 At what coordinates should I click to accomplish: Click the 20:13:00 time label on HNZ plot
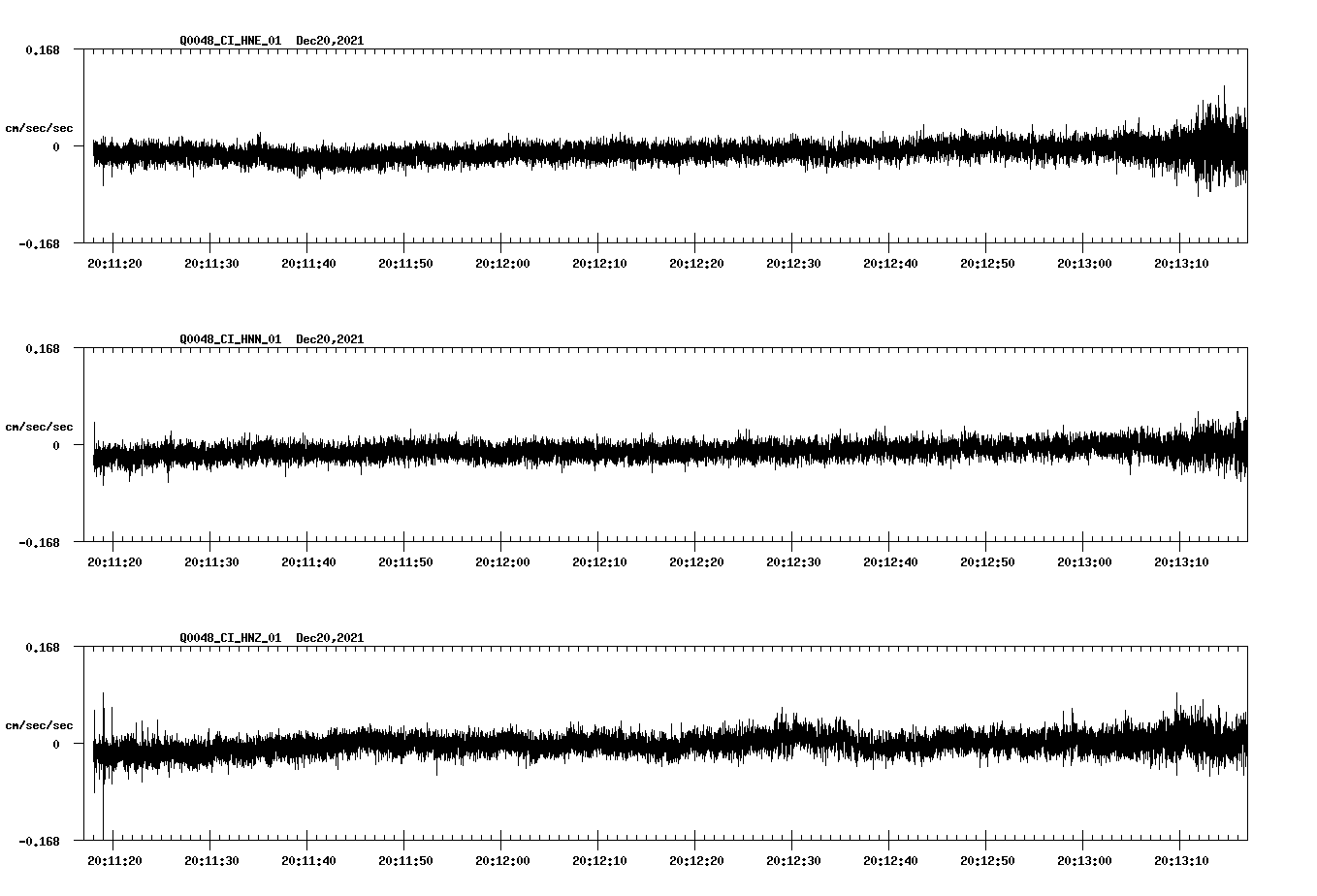tap(1084, 861)
